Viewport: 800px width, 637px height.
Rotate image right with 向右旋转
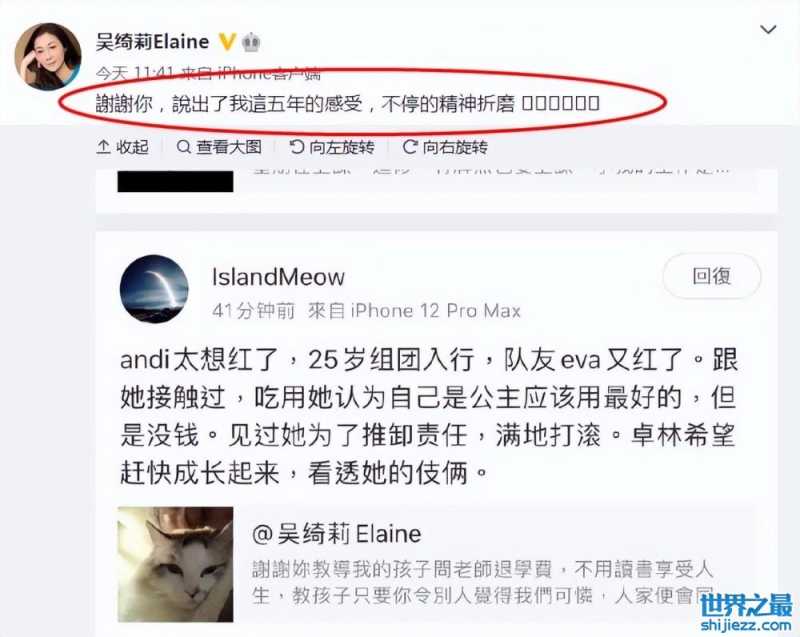pos(445,147)
